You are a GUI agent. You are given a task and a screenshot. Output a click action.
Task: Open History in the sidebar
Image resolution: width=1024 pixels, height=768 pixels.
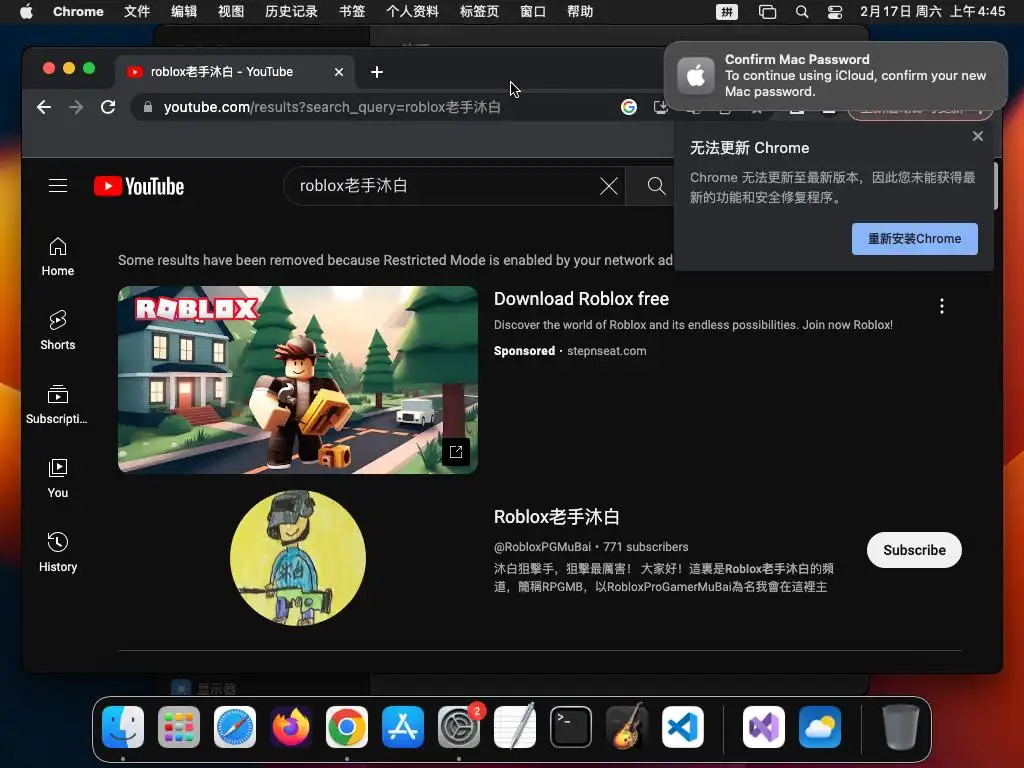[57, 553]
